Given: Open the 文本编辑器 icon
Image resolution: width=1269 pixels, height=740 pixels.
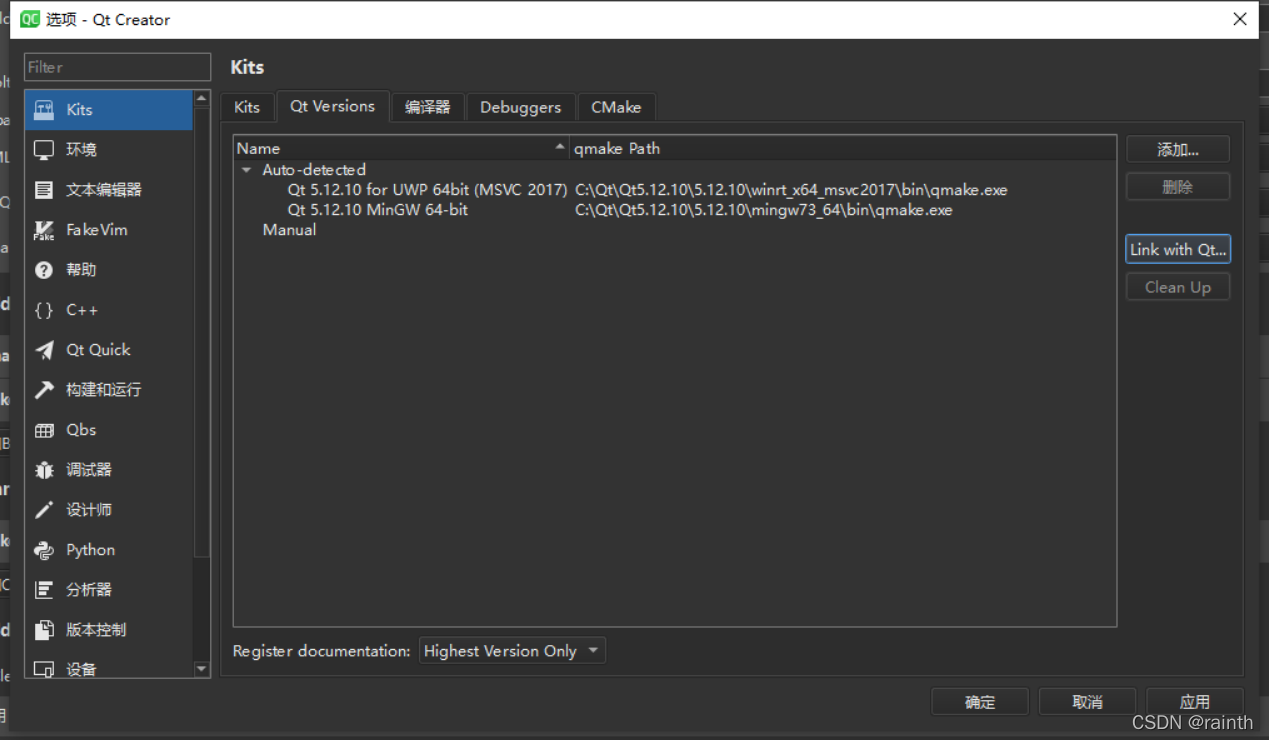Looking at the screenshot, I should coord(44,190).
